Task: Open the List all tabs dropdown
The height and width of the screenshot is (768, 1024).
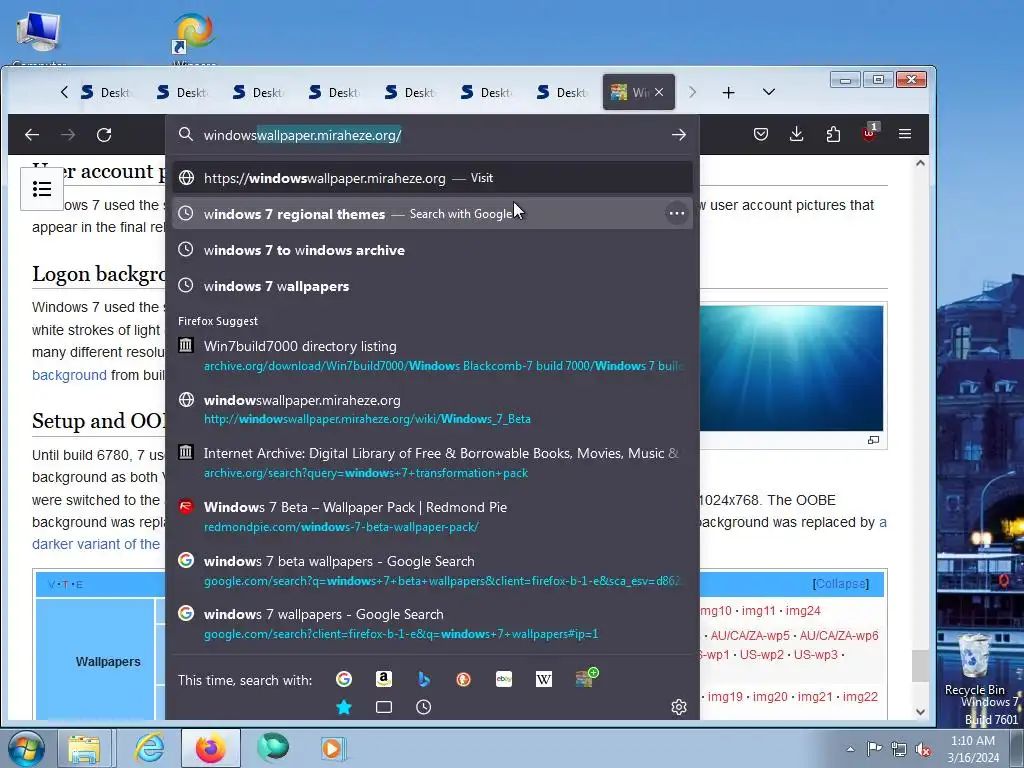Action: 769,92
